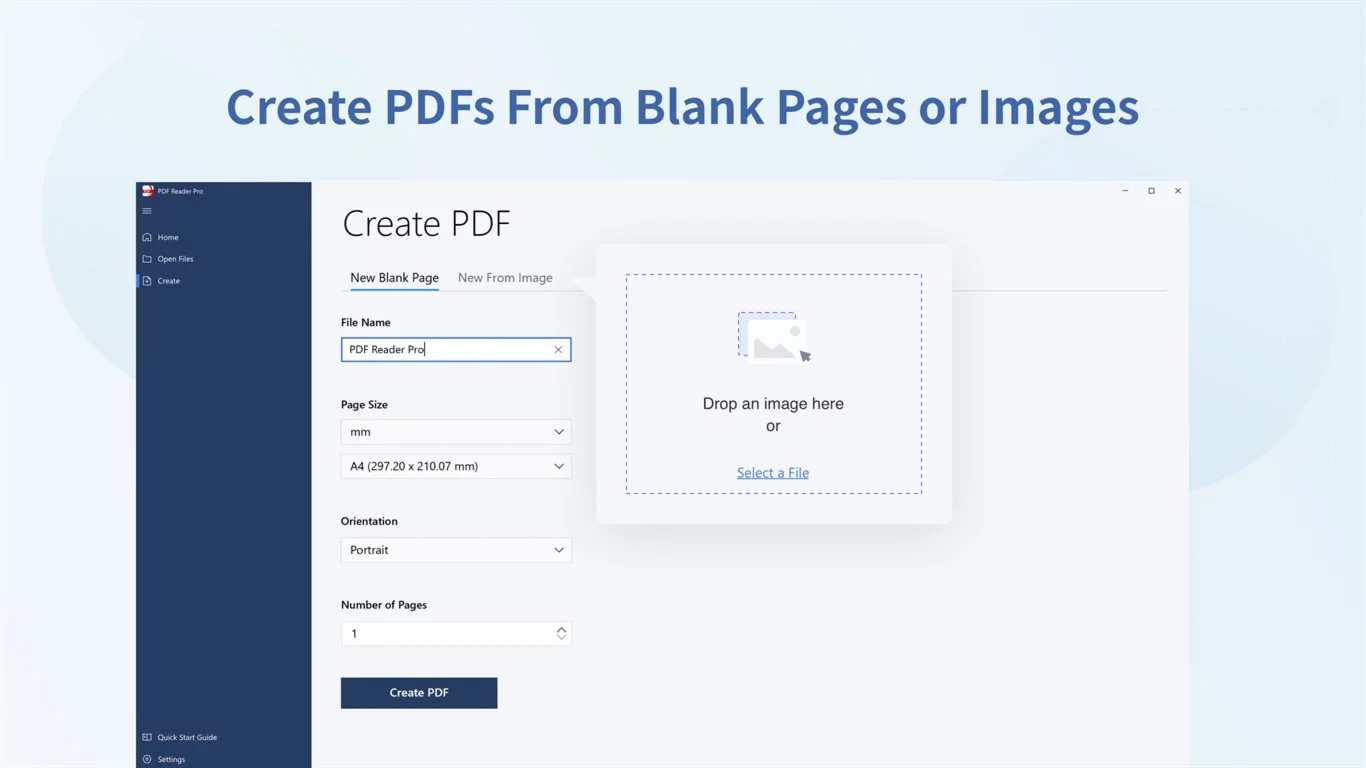Toggle the hamburger navigation menu
1366x768 pixels.
tap(147, 211)
